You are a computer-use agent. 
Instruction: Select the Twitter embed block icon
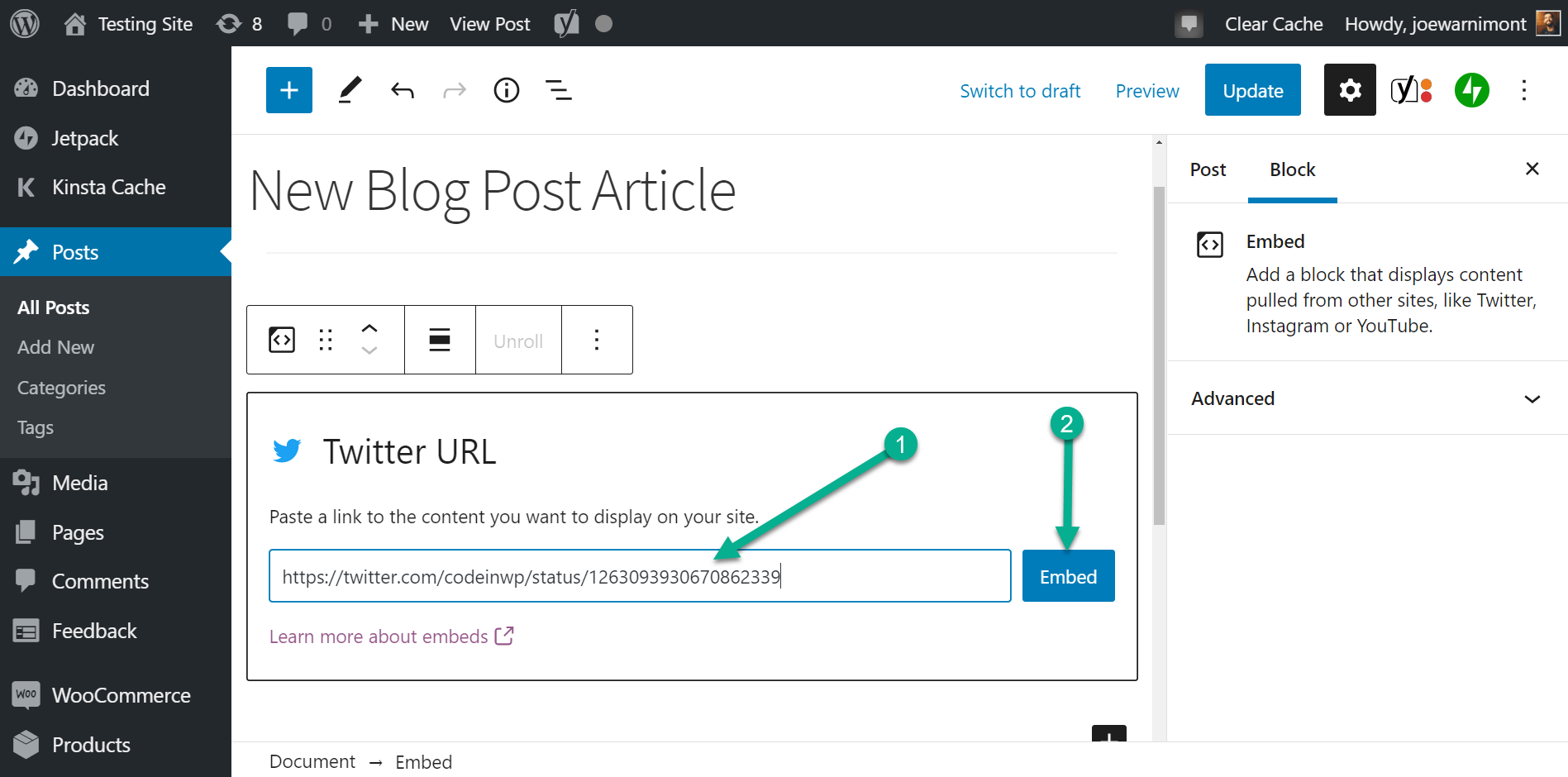point(281,339)
